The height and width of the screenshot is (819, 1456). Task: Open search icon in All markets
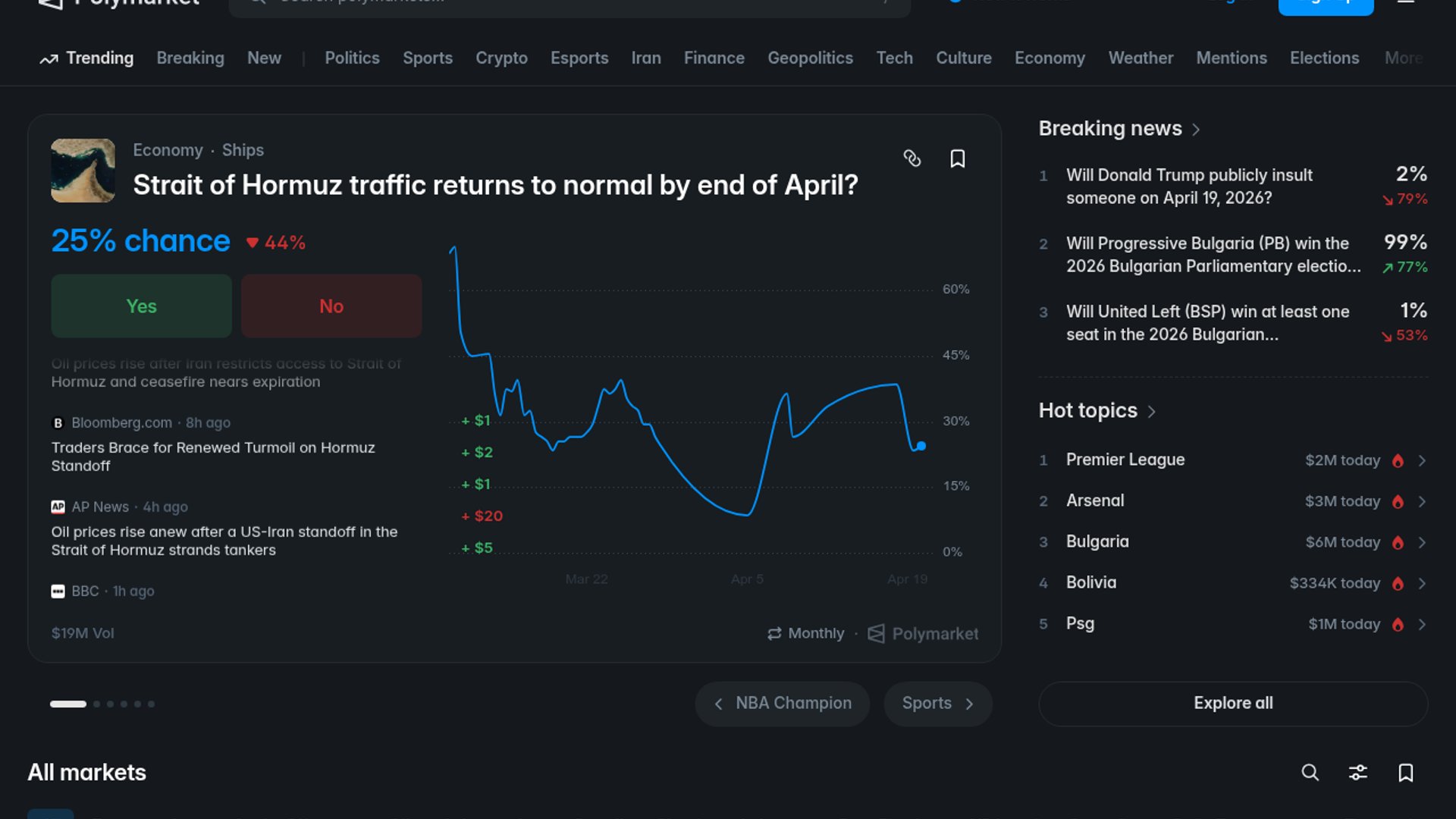point(1310,772)
